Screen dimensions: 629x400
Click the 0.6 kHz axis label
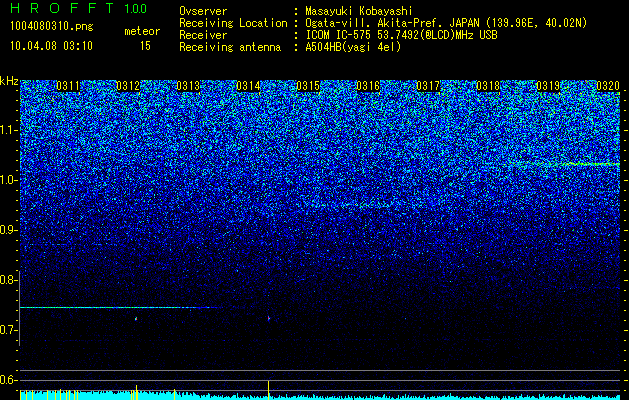pyautogui.click(x=8, y=380)
